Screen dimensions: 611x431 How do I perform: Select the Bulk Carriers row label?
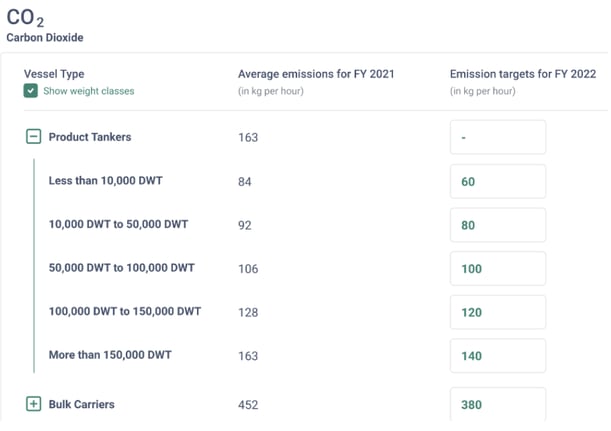pyautogui.click(x=82, y=404)
